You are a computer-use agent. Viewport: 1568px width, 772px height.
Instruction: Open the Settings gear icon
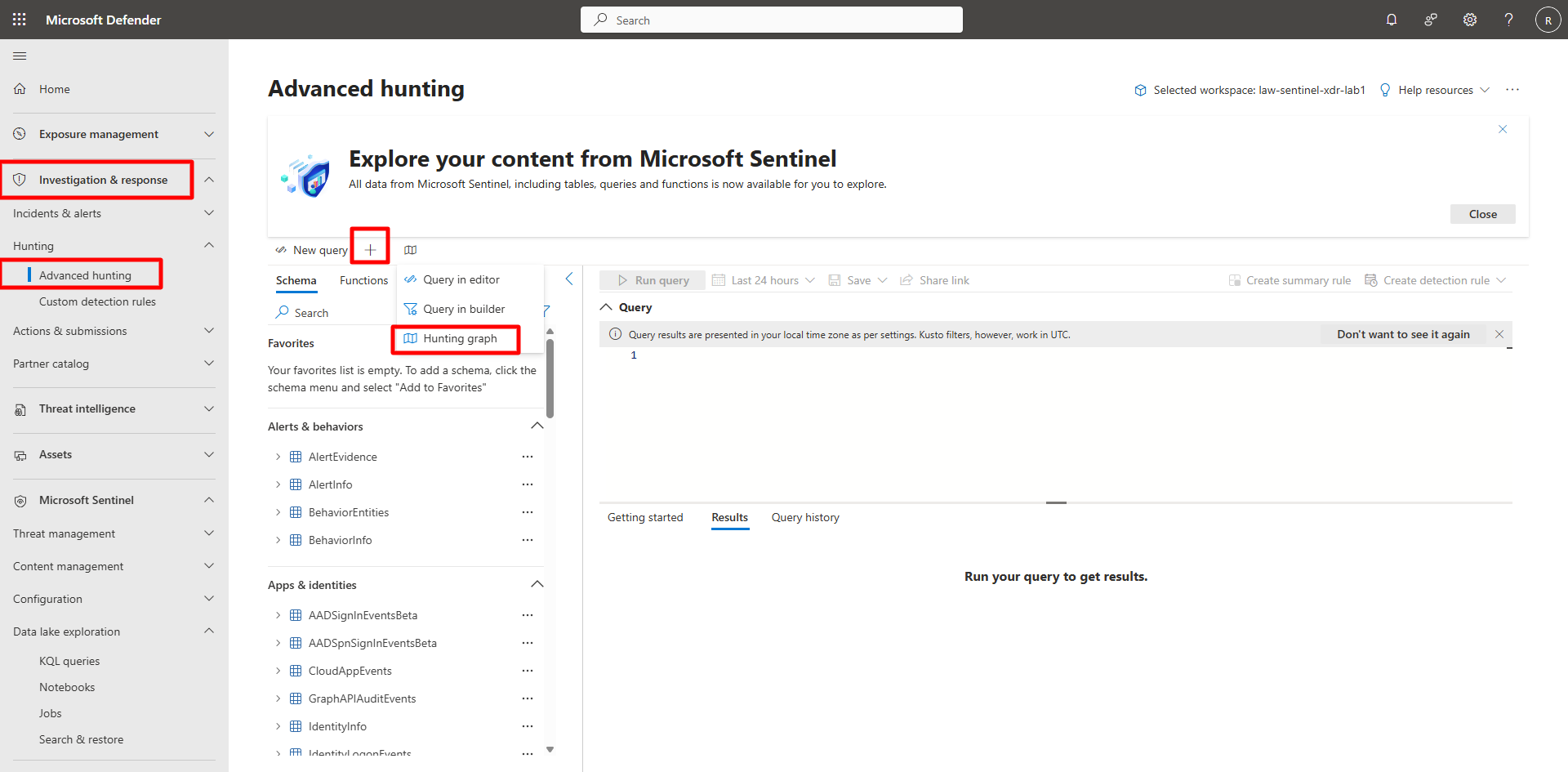[x=1470, y=20]
